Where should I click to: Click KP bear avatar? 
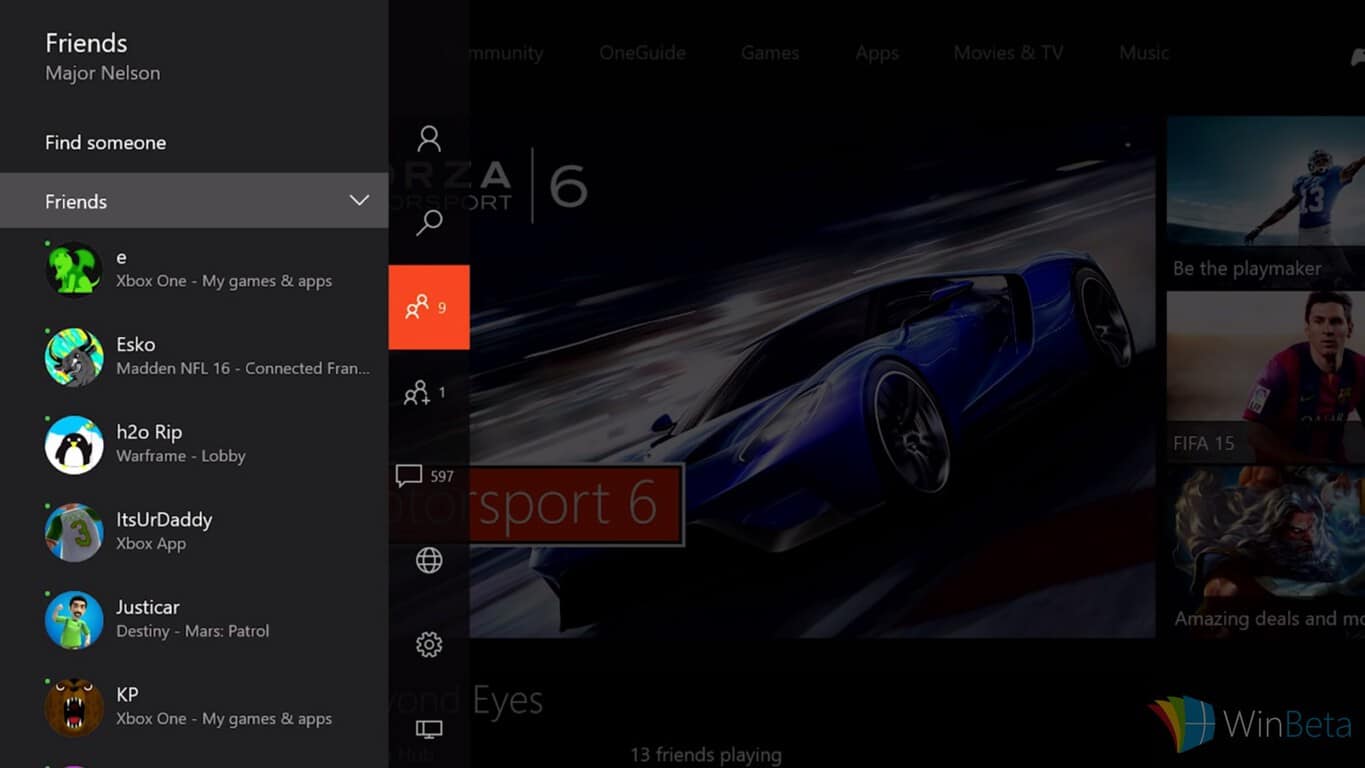[x=74, y=707]
